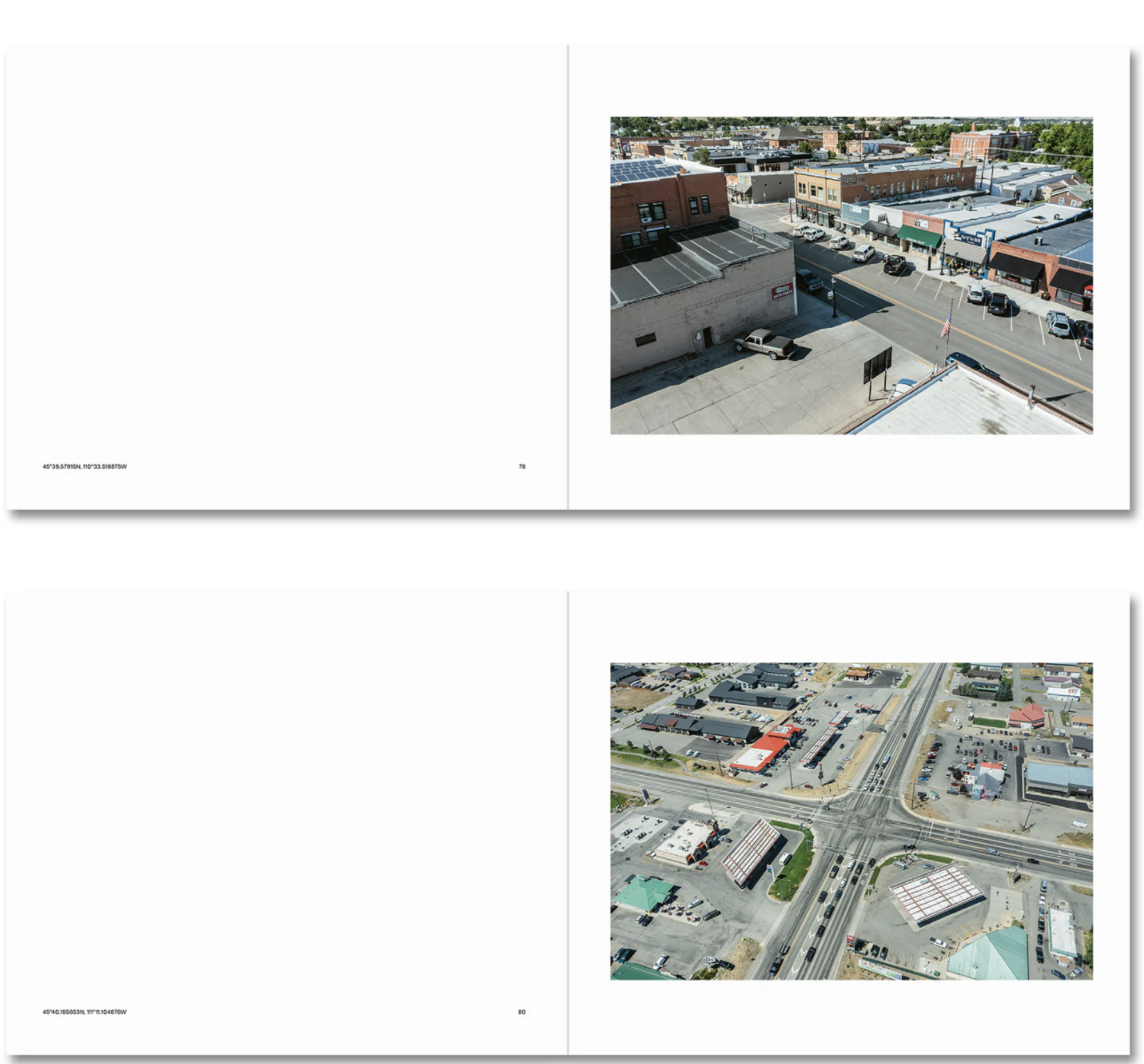Click the page number 78

521,466
